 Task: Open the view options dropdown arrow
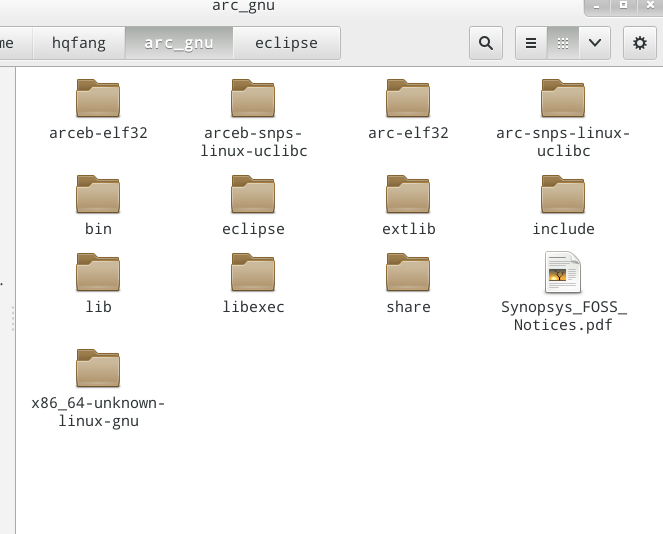[x=595, y=43]
